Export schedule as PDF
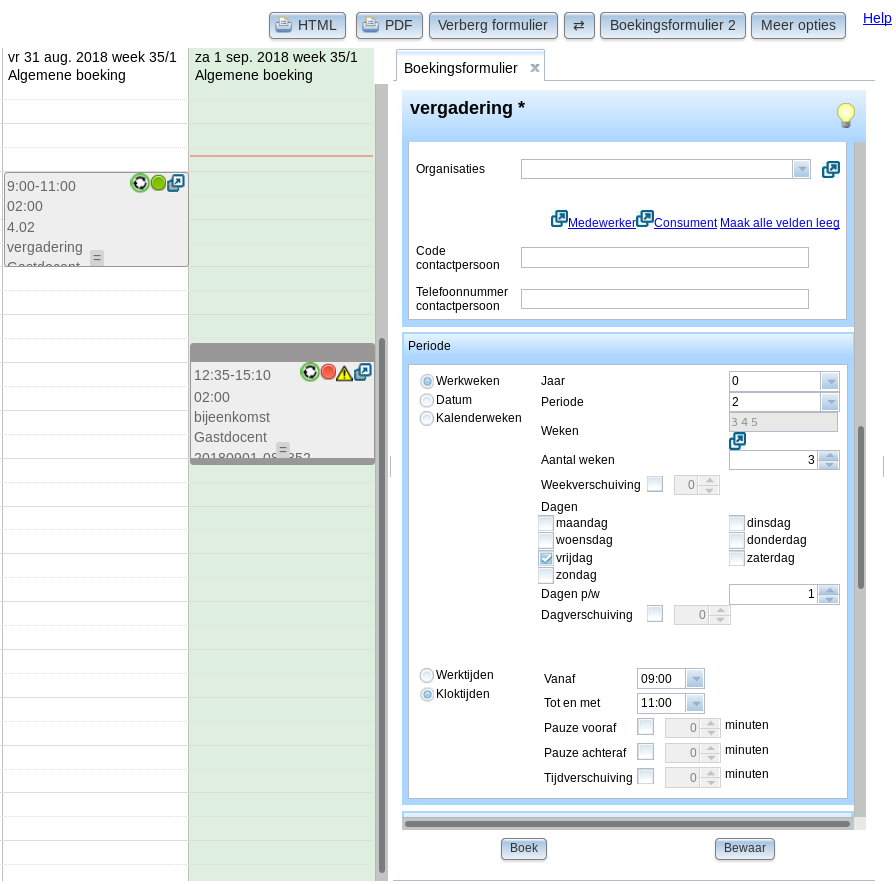This screenshot has height=884, width=896. (x=389, y=26)
